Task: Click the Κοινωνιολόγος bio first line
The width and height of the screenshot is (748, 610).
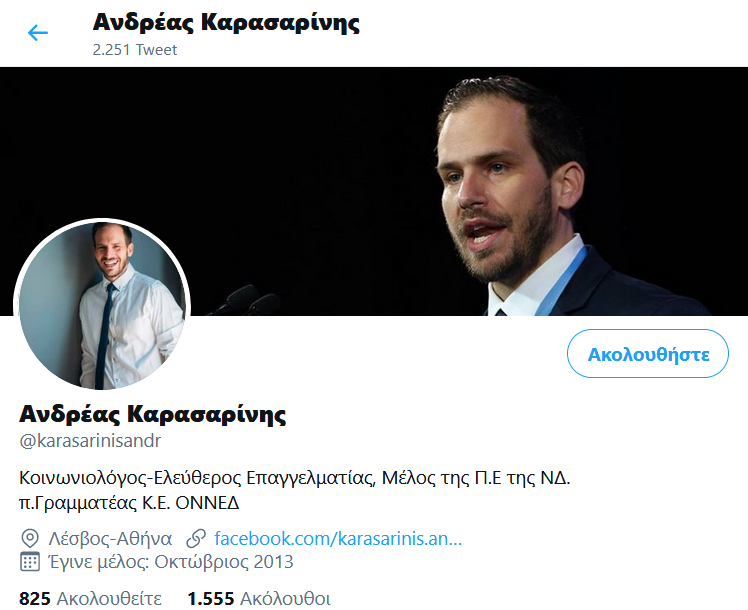Action: [295, 477]
